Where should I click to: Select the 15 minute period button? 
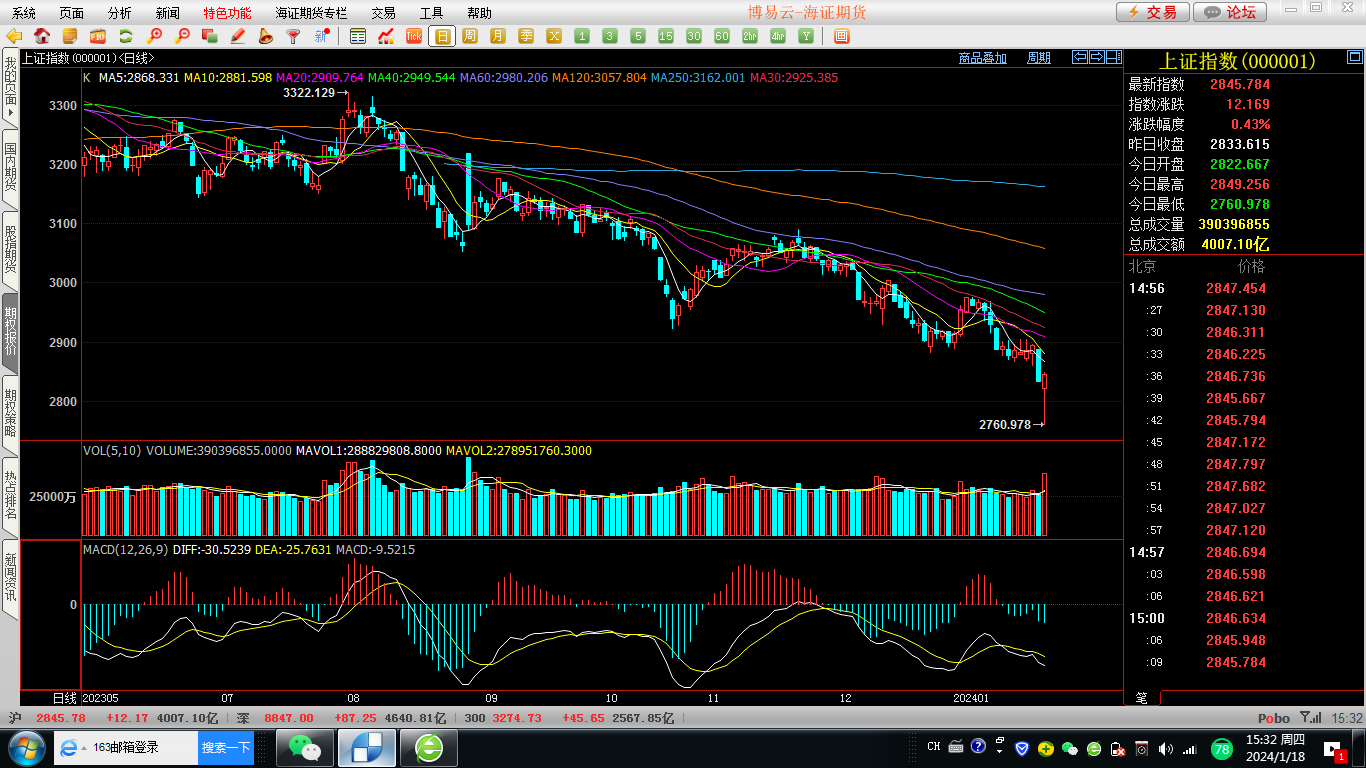point(666,36)
